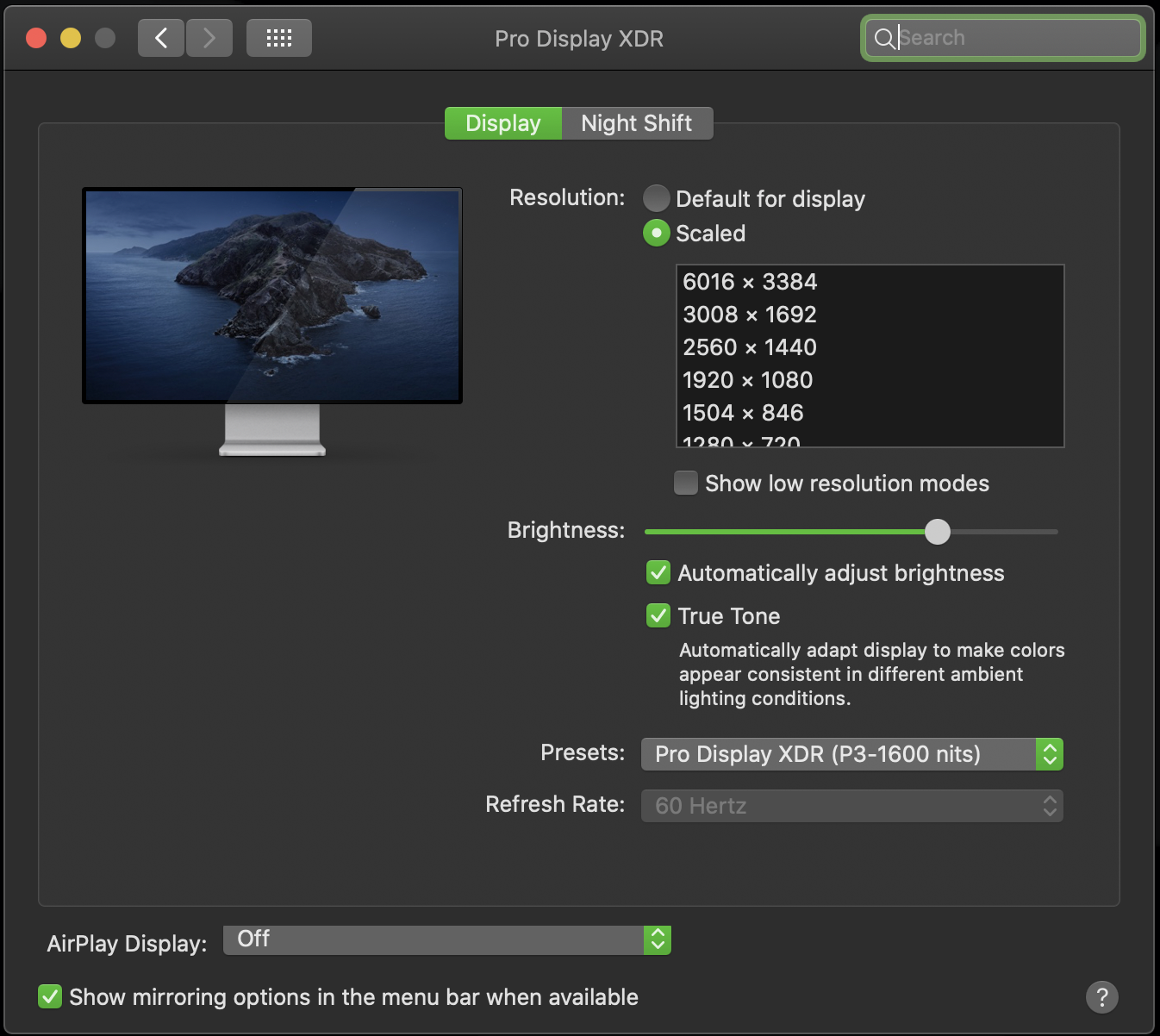1160x1036 pixels.
Task: Open the Refresh Rate dropdown
Action: 852,806
